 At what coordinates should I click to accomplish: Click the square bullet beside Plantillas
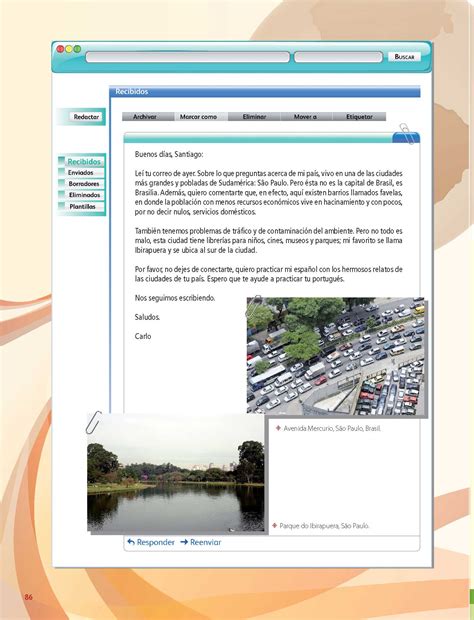pyautogui.click(x=61, y=206)
